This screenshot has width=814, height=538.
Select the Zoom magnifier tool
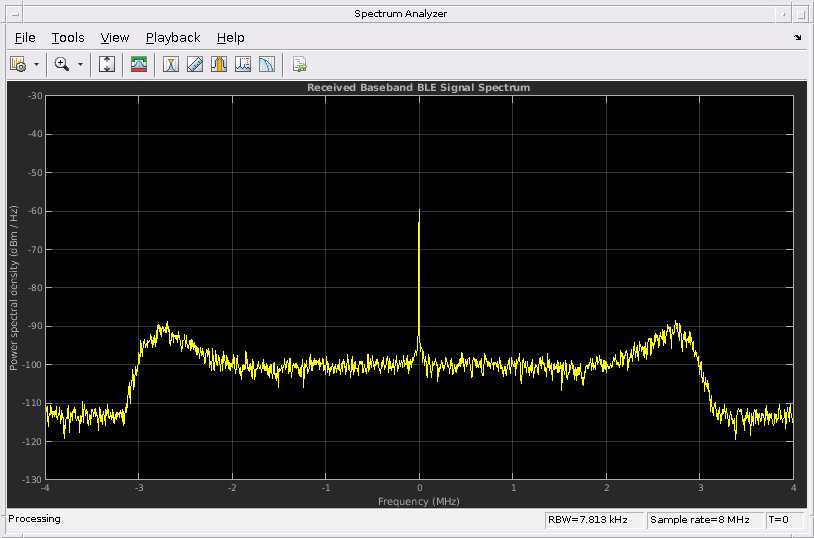[x=62, y=64]
